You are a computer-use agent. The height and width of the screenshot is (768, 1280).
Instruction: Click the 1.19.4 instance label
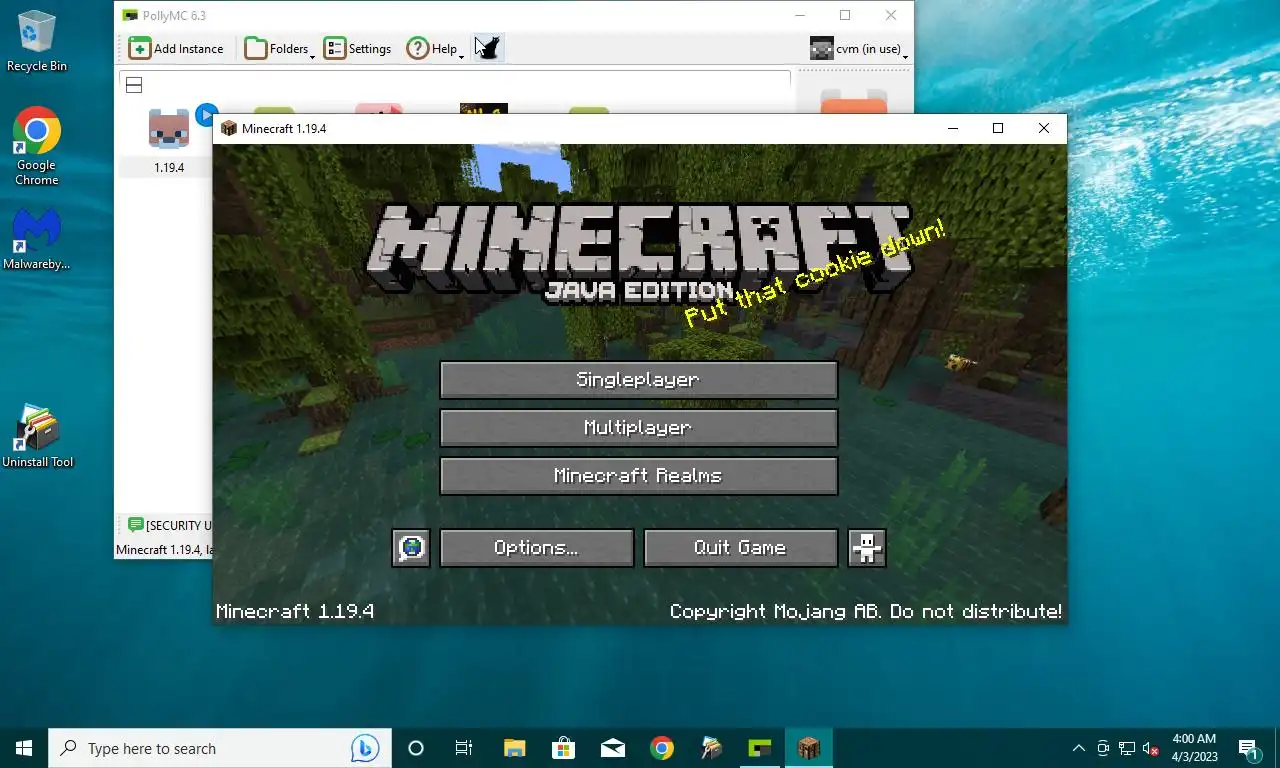click(x=169, y=168)
